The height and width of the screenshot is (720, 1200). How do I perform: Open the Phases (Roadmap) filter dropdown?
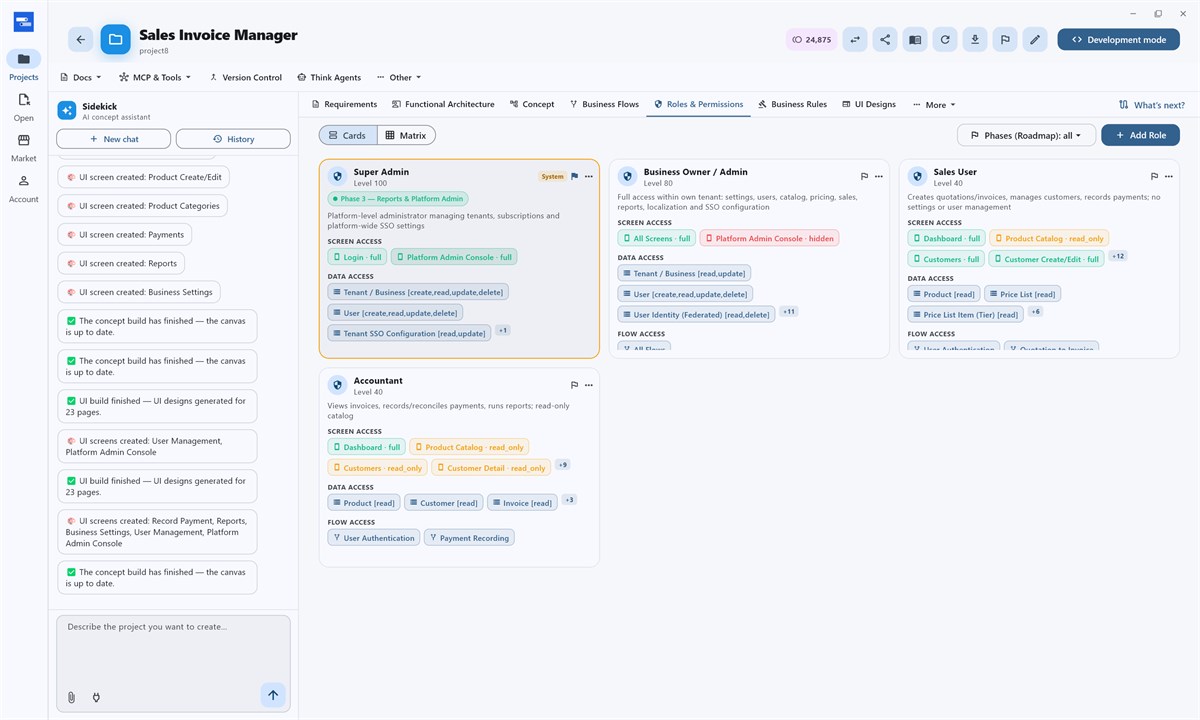click(x=1026, y=135)
